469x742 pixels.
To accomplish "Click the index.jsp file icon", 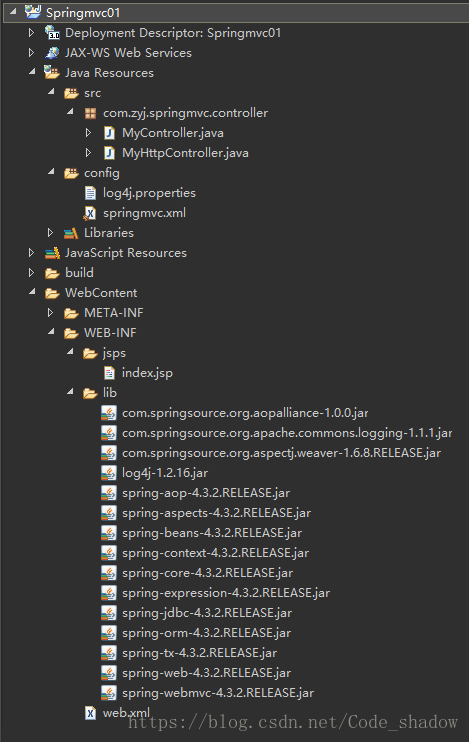I will pos(109,373).
